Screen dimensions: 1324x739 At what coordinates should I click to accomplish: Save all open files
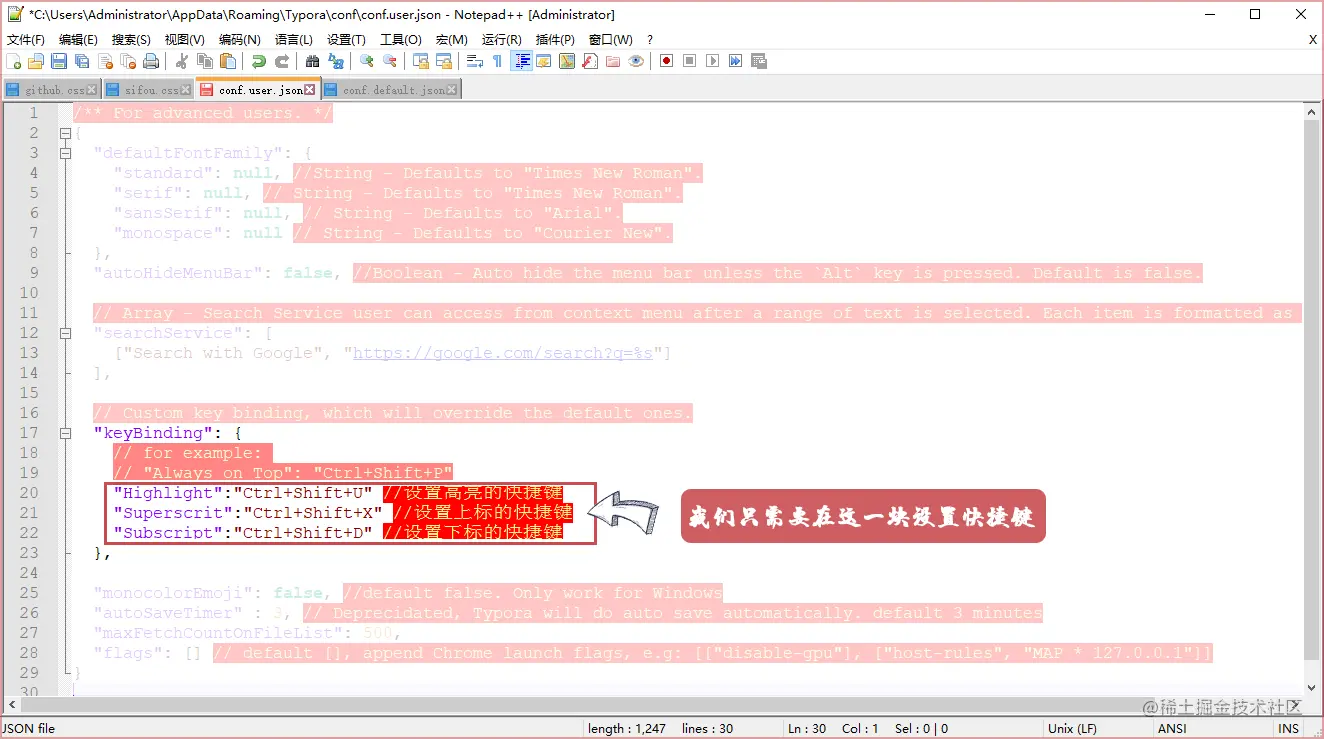[x=81, y=61]
